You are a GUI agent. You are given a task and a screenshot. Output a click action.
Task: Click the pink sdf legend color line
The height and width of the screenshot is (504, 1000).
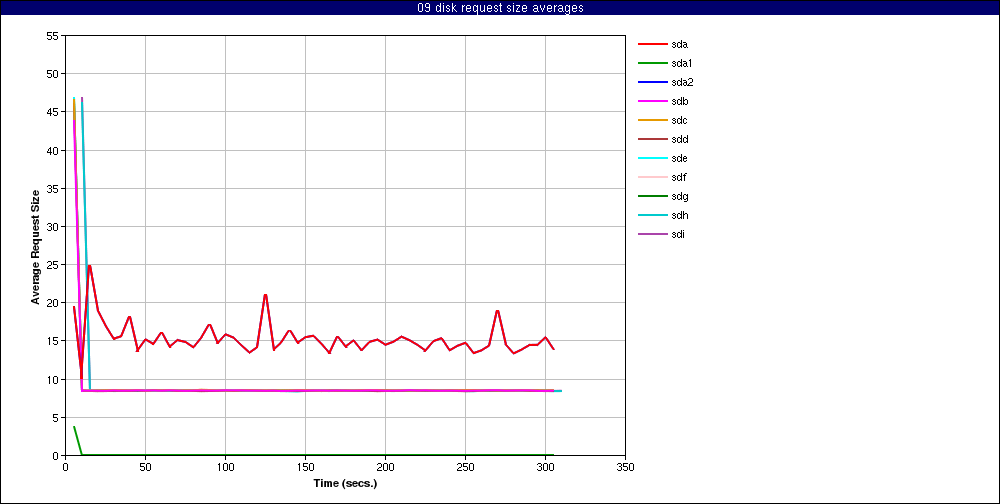652,177
